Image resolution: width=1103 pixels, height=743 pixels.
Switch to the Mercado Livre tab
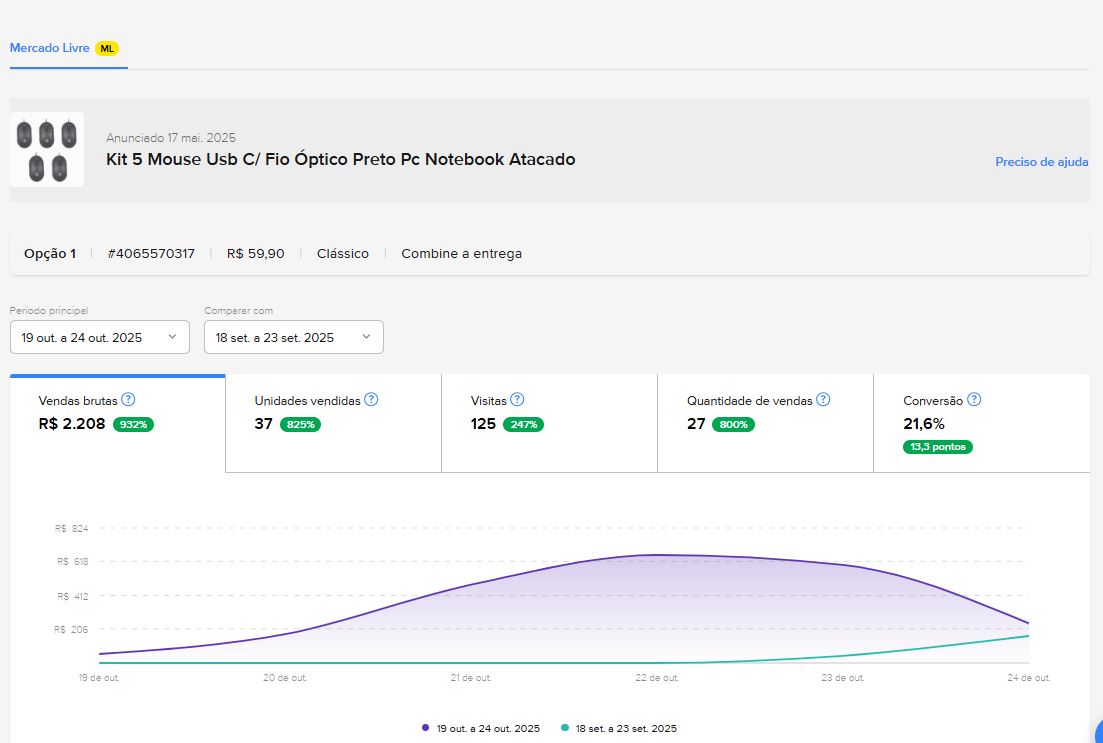click(x=50, y=48)
